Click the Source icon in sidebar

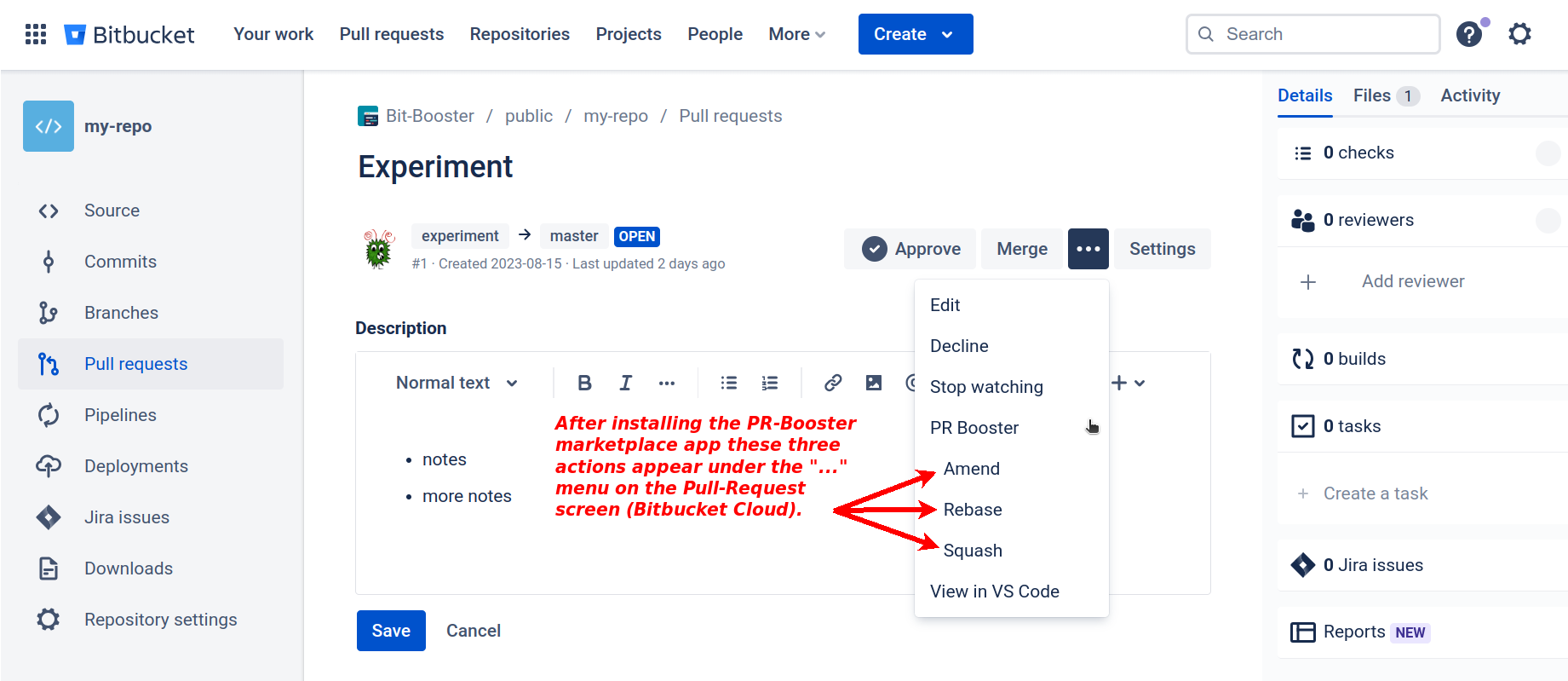(49, 211)
